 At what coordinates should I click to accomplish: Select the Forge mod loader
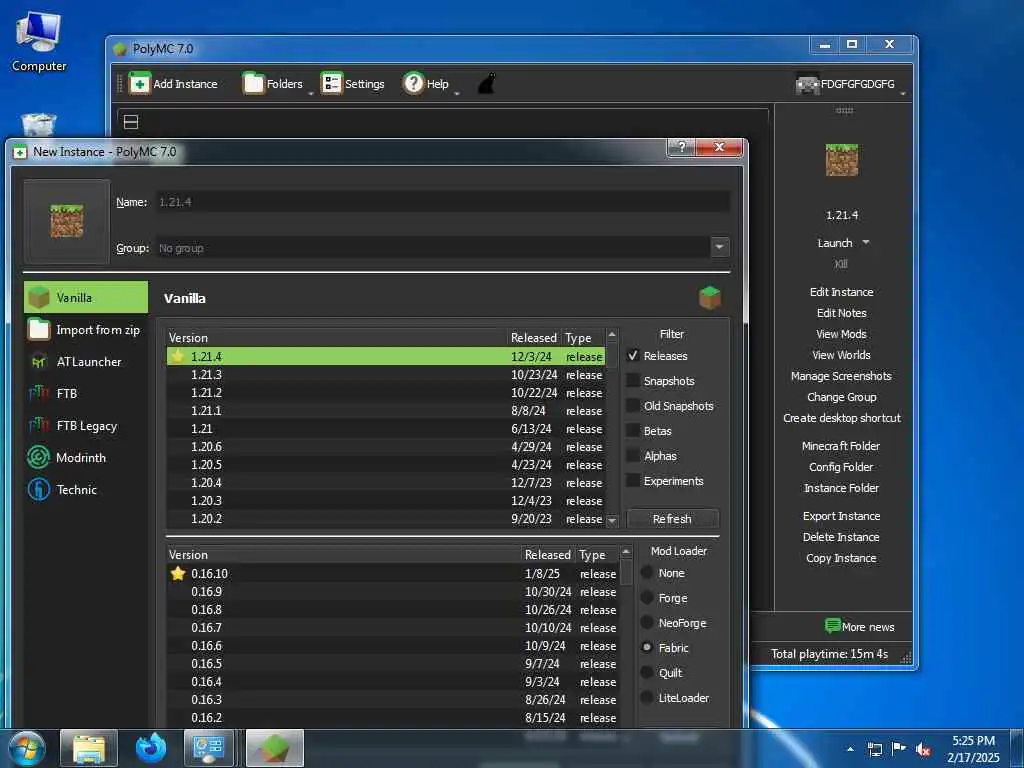(647, 598)
